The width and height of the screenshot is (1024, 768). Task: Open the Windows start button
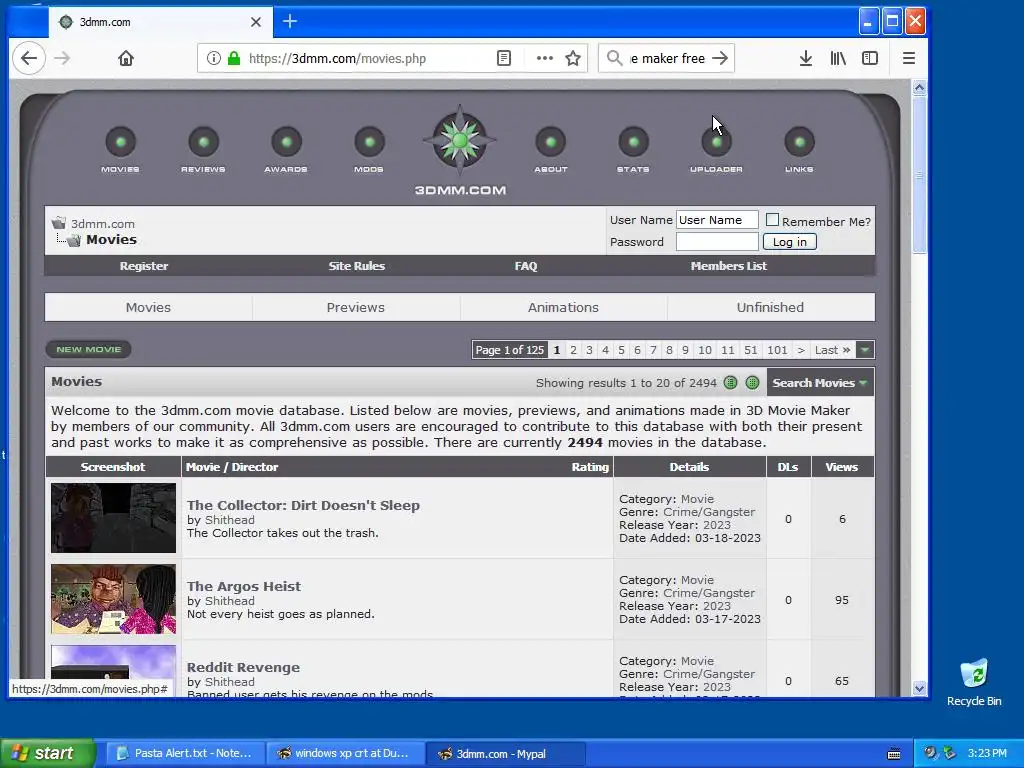coord(47,753)
